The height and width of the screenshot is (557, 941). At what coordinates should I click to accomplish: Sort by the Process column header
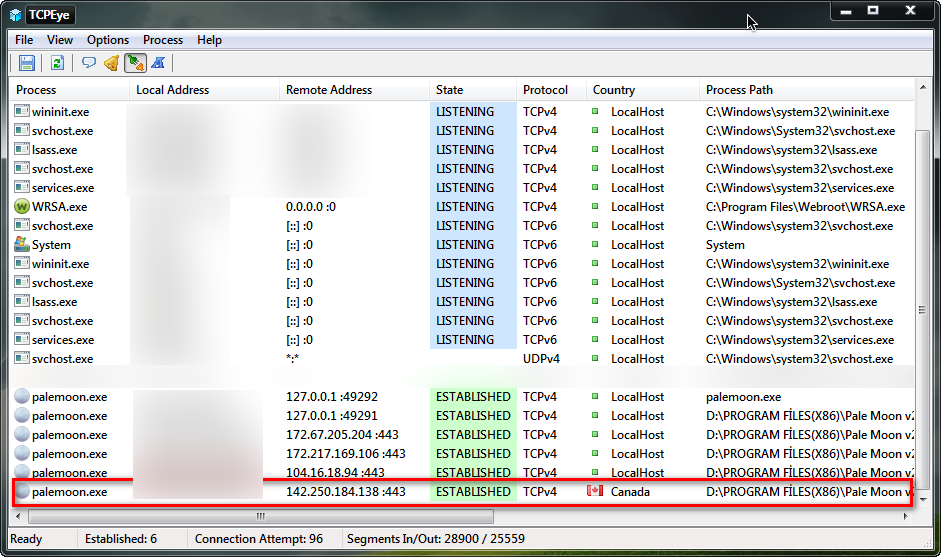[69, 89]
